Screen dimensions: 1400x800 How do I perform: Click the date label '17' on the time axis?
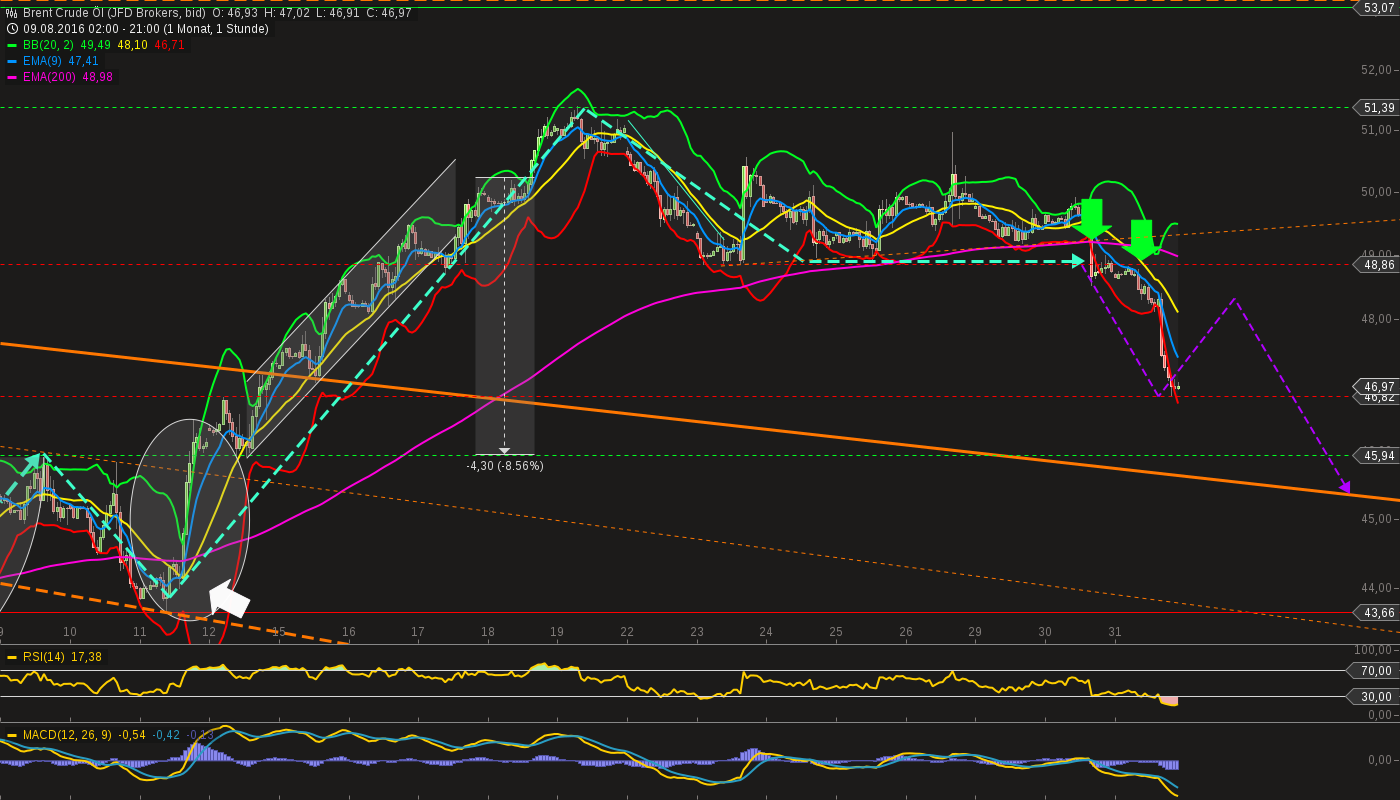click(x=417, y=632)
